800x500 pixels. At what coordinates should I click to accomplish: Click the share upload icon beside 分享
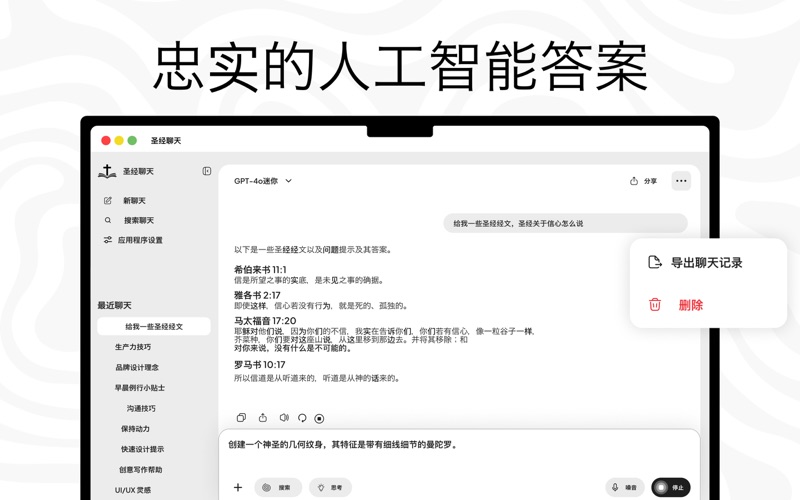(634, 181)
